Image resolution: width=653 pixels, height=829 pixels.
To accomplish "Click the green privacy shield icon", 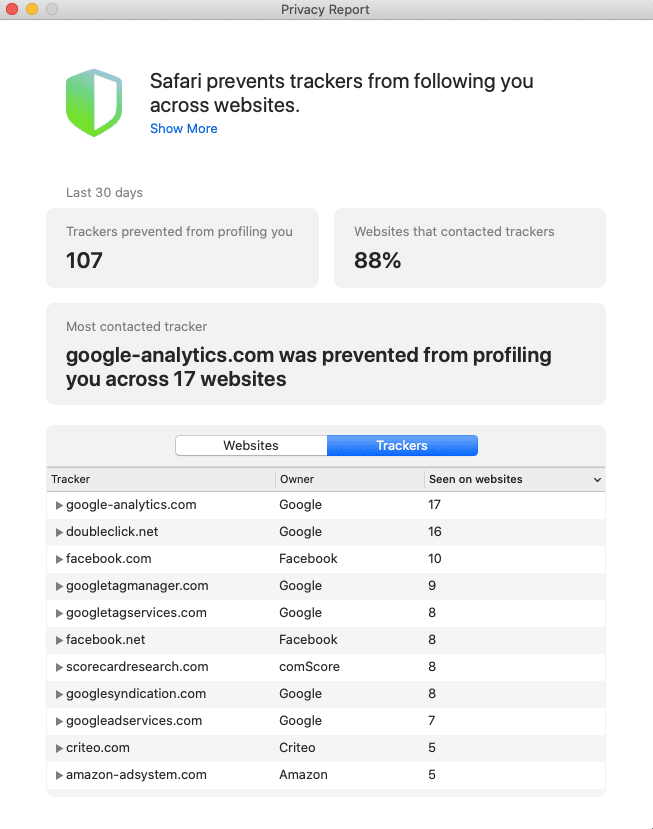I will [94, 103].
